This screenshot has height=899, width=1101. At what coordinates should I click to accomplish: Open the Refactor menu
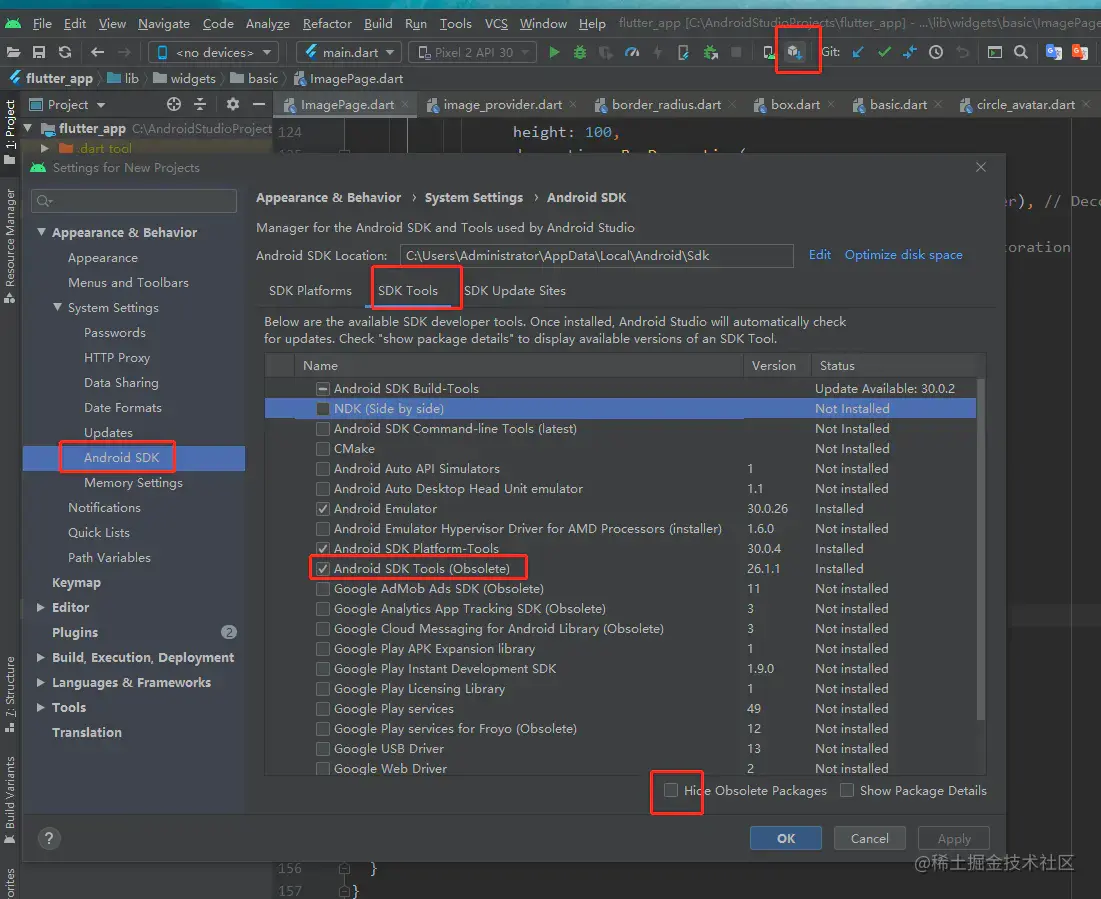pyautogui.click(x=327, y=24)
